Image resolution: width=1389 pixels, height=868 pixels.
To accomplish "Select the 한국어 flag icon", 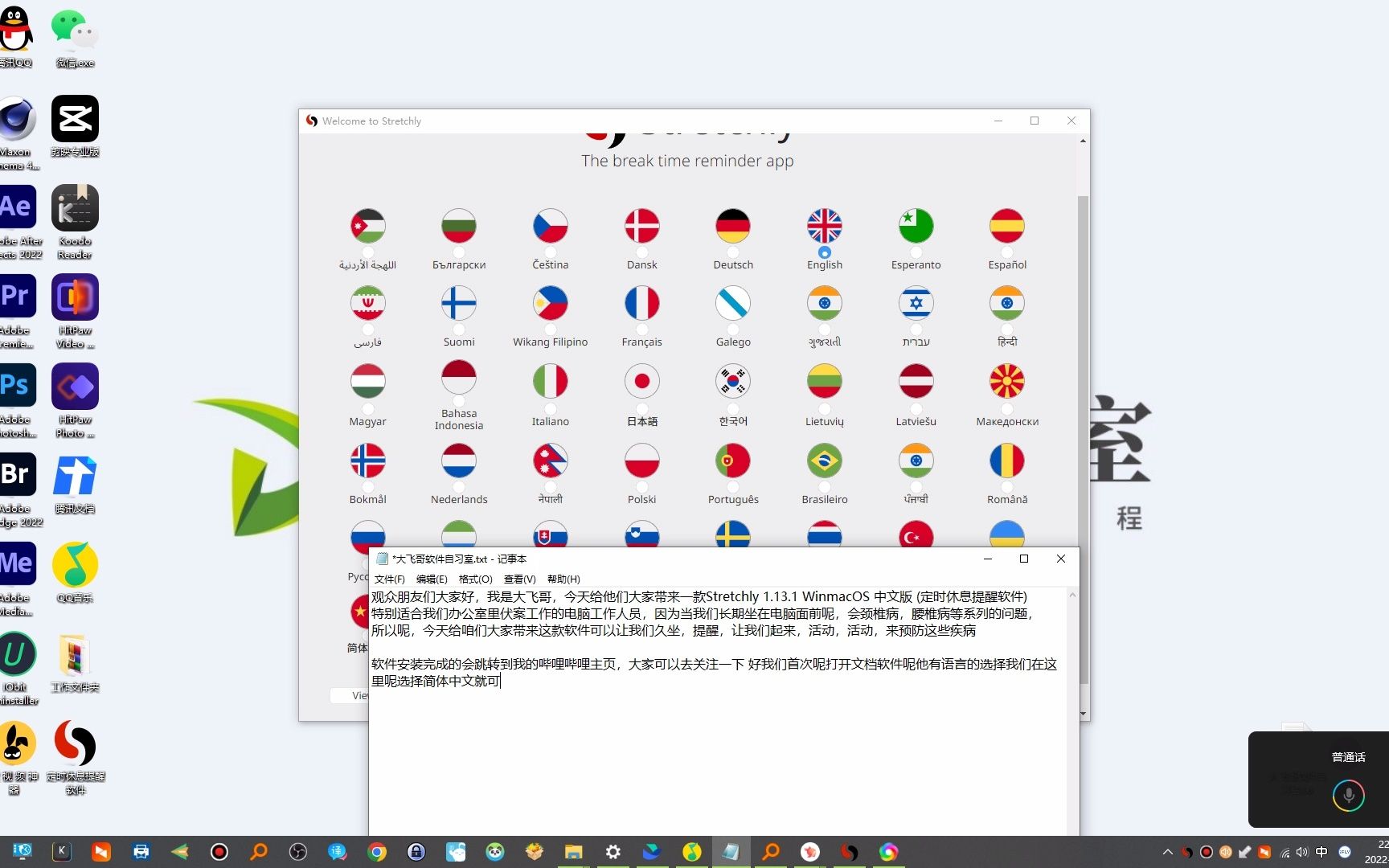I will point(732,381).
